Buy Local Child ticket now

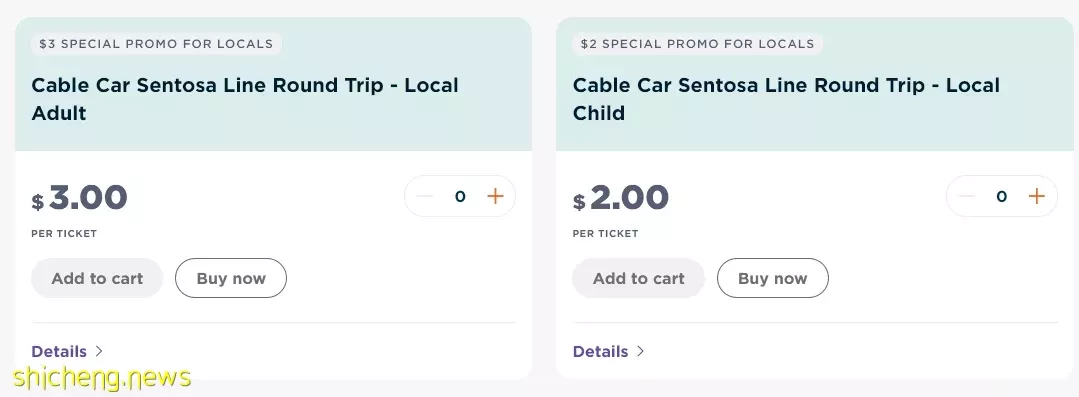click(x=773, y=278)
